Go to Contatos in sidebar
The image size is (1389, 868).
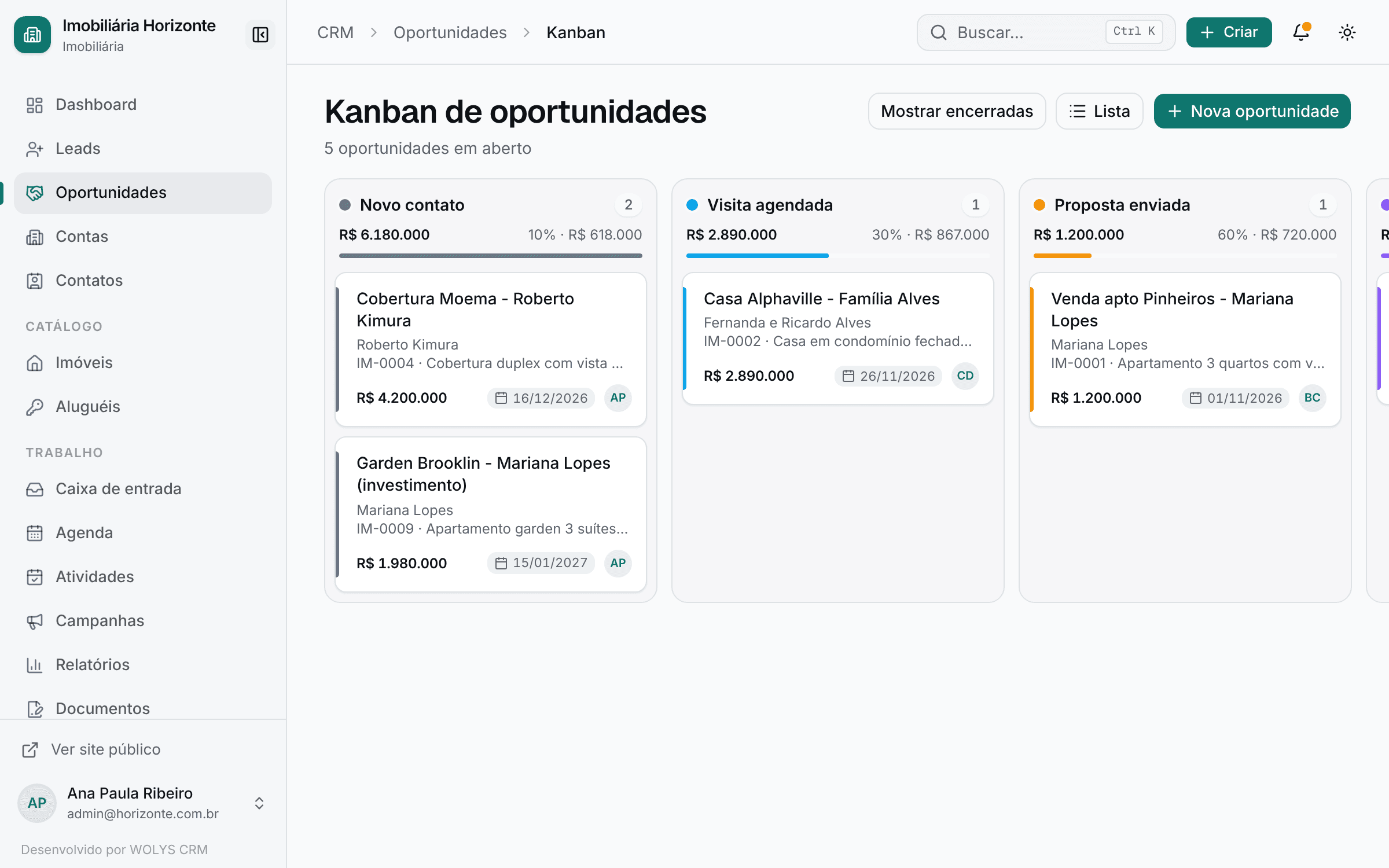click(143, 281)
